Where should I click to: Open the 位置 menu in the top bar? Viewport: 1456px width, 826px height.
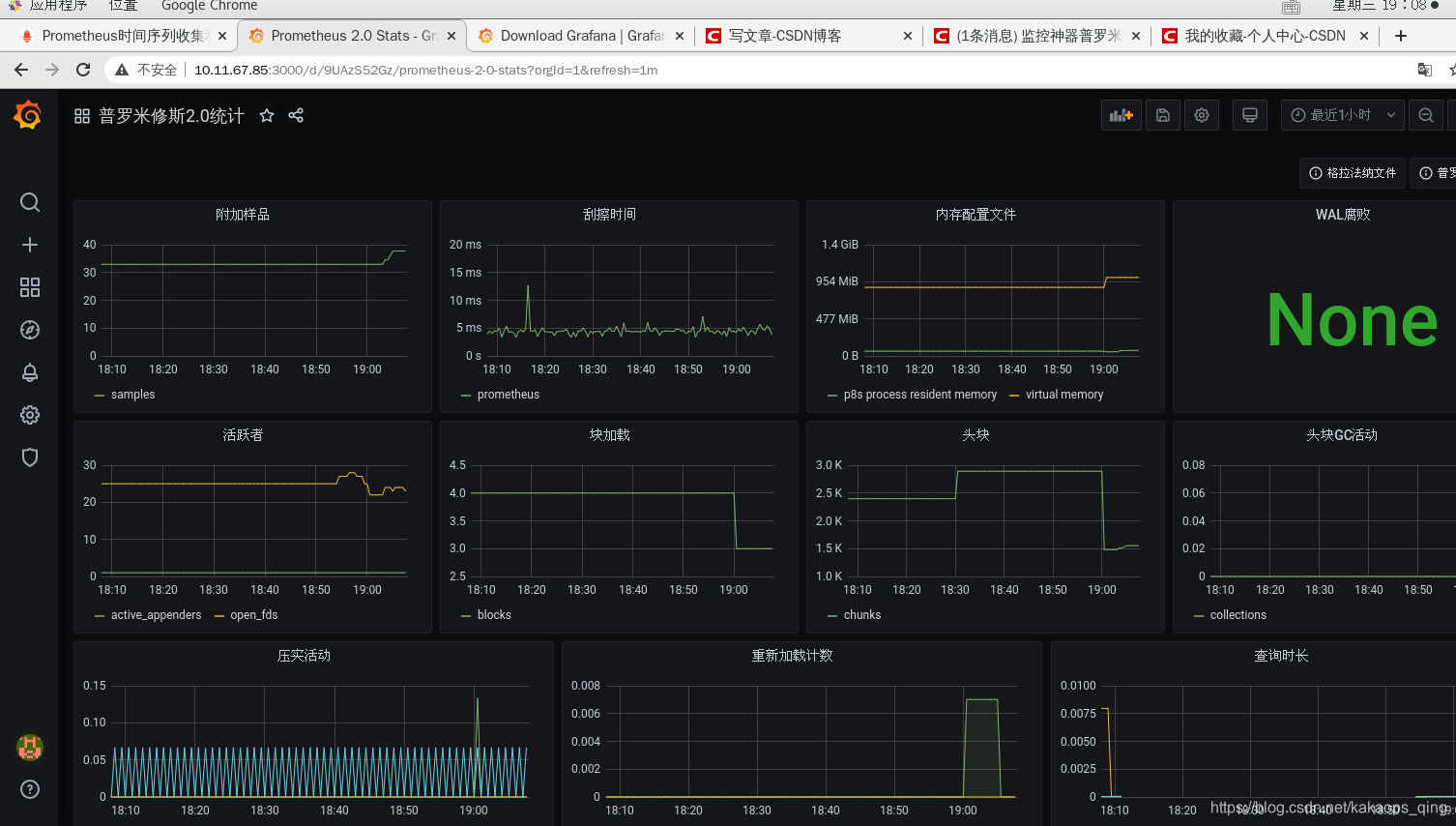click(123, 6)
